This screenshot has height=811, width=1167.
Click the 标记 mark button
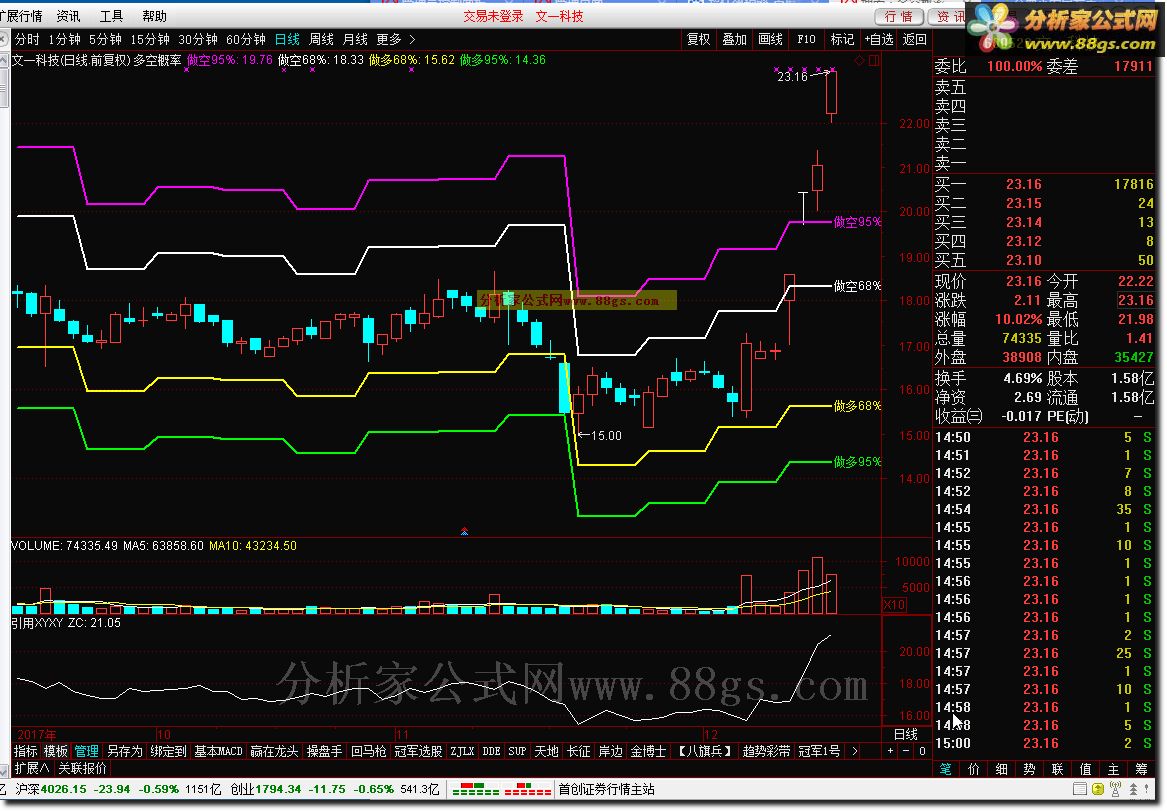[842, 39]
